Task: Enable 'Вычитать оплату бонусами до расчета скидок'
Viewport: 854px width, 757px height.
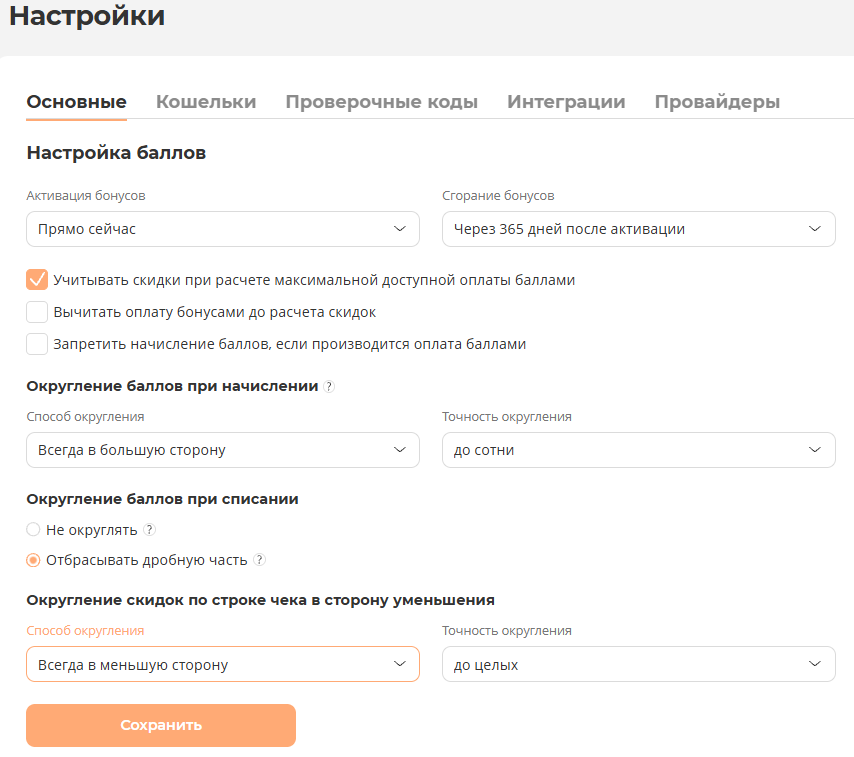Action: point(38,312)
